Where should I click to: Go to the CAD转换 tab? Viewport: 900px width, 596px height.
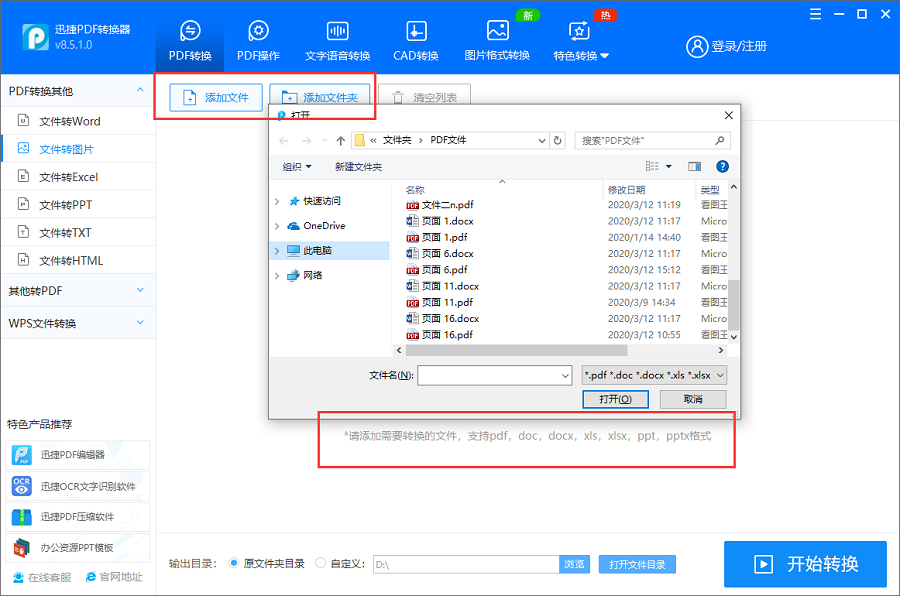point(416,41)
